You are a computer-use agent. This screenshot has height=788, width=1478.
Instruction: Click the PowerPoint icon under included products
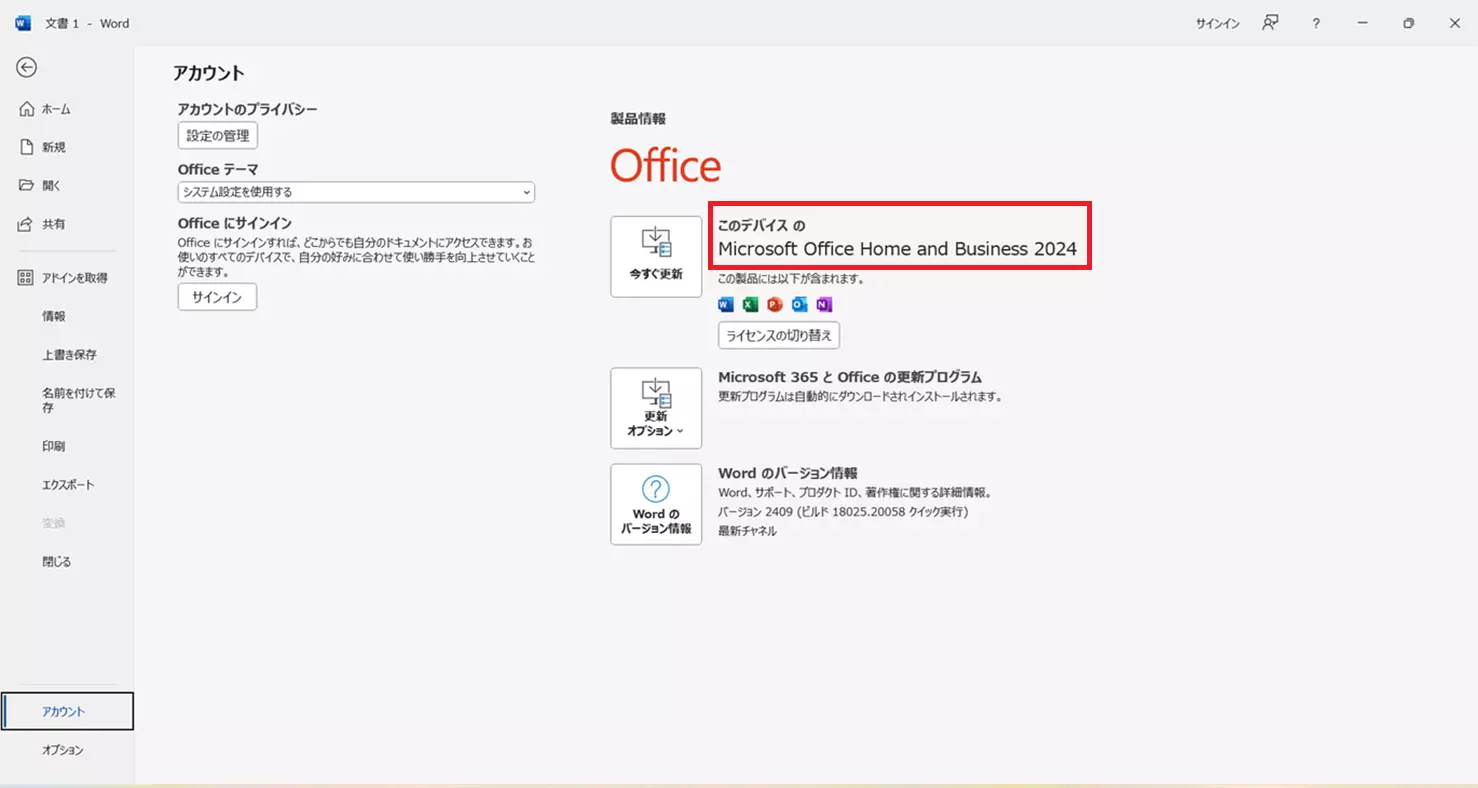pos(774,305)
